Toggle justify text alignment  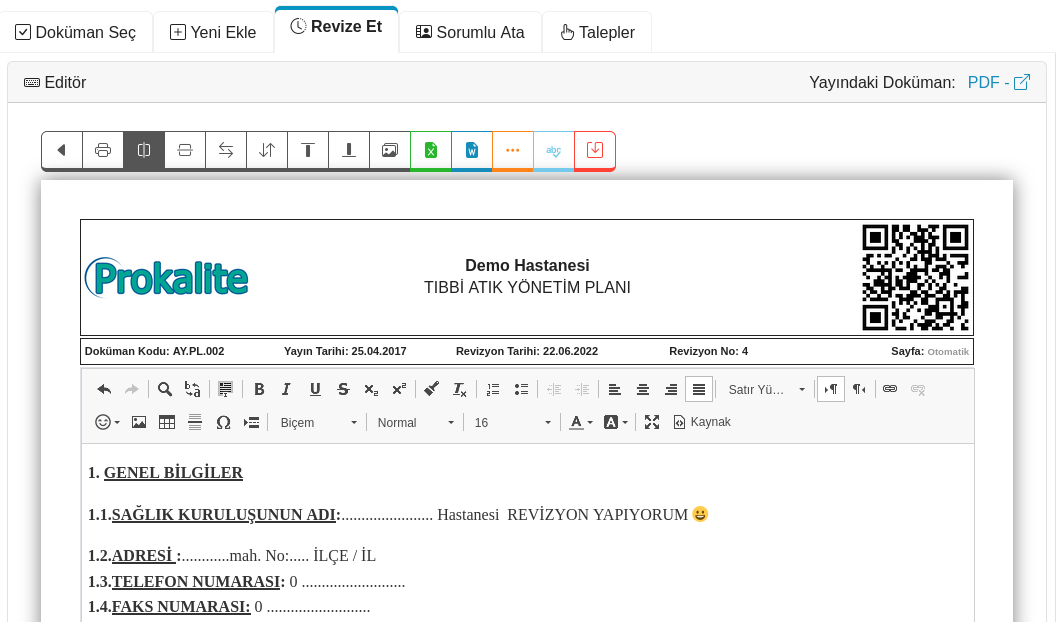click(x=699, y=390)
